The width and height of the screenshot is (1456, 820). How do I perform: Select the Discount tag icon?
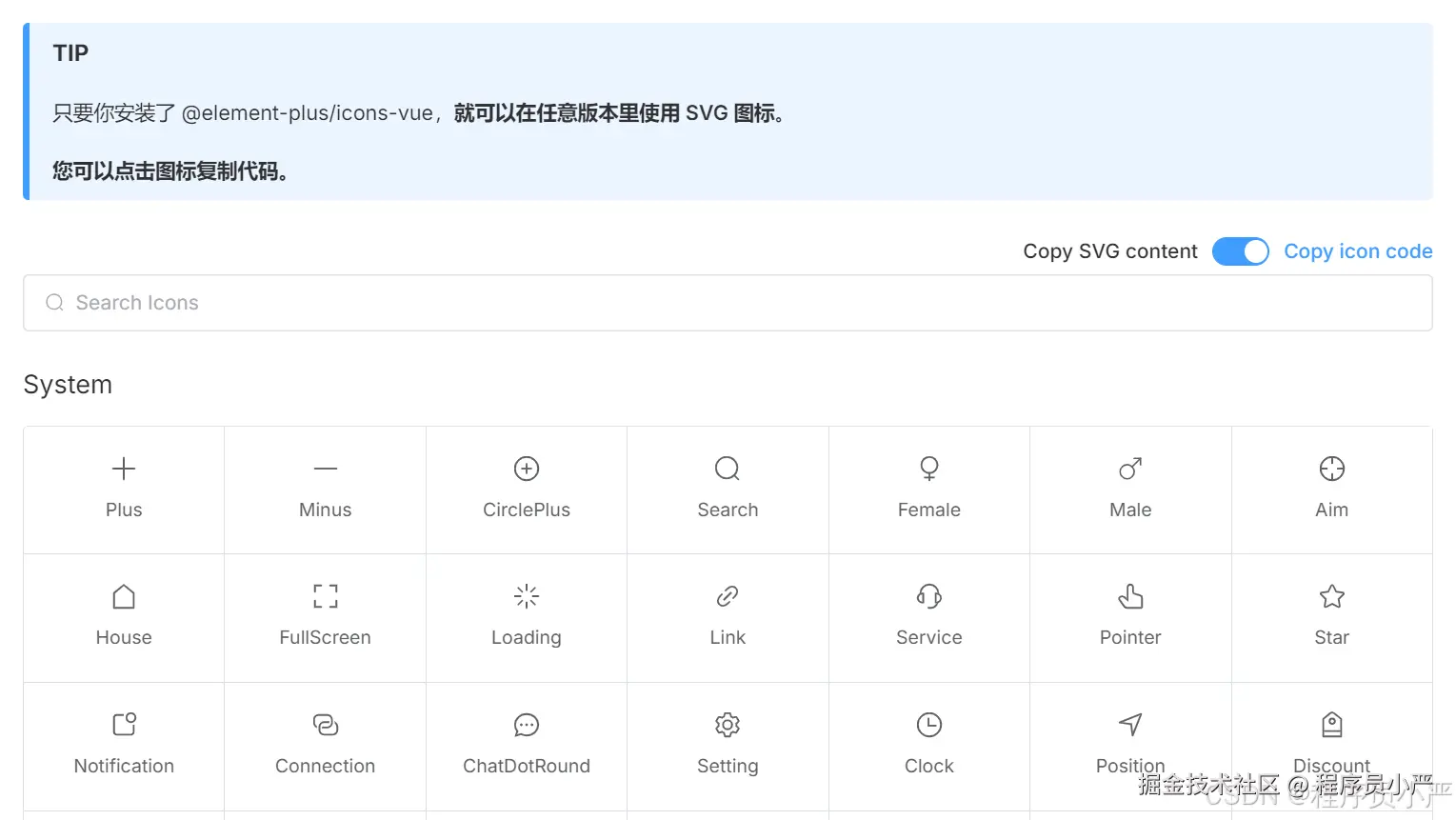click(x=1332, y=725)
